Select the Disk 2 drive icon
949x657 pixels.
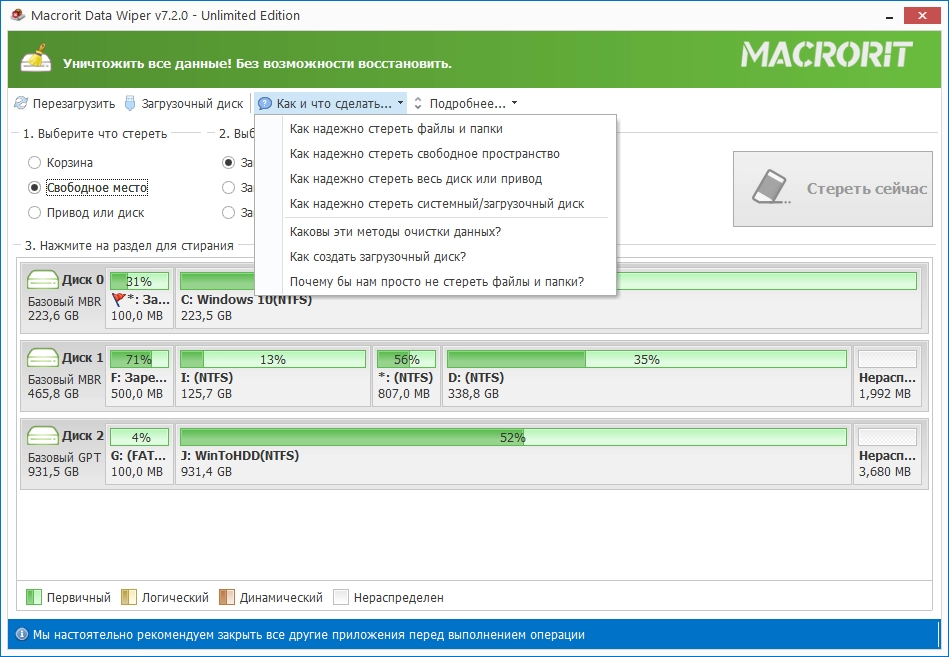[42, 436]
